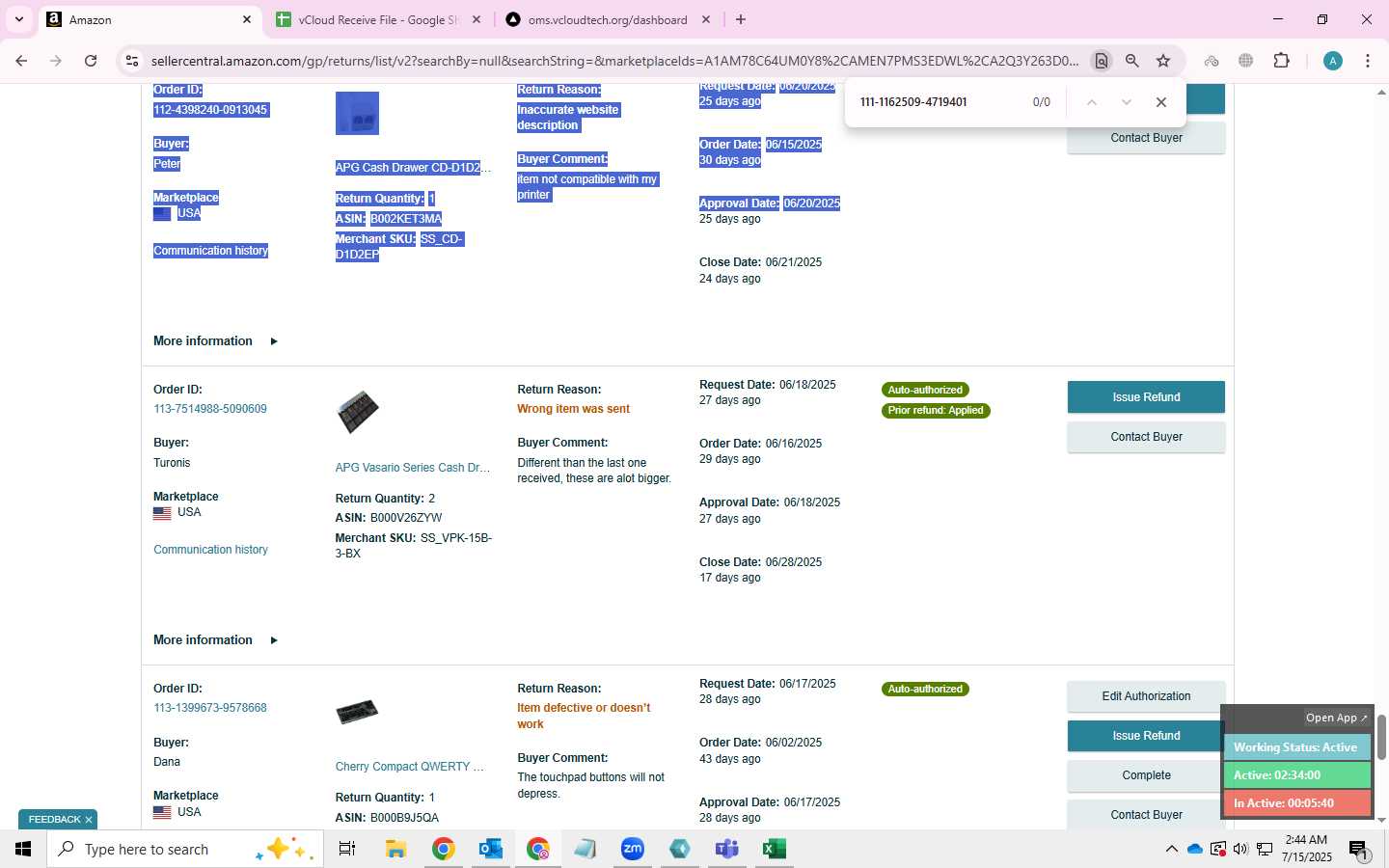Viewport: 1389px width, 868px height.
Task: Open Task View in the taskbar
Action: tap(347, 849)
